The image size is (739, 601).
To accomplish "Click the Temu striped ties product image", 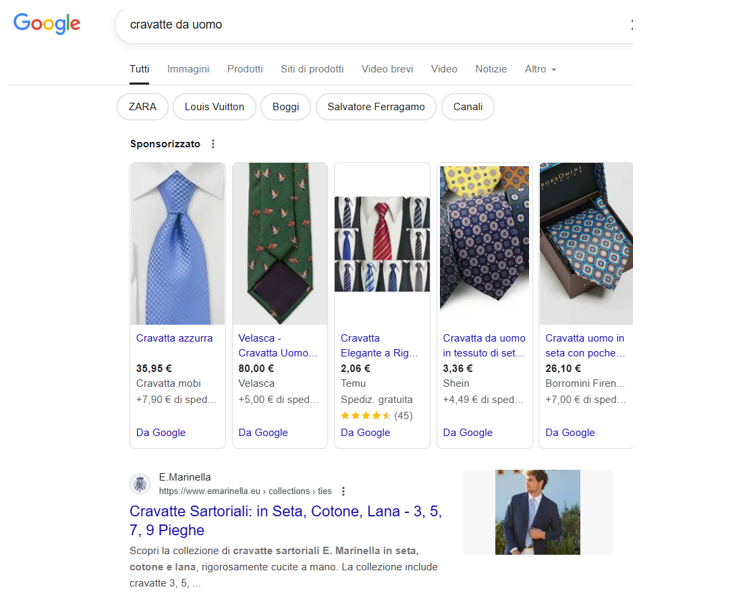I will tap(382, 243).
